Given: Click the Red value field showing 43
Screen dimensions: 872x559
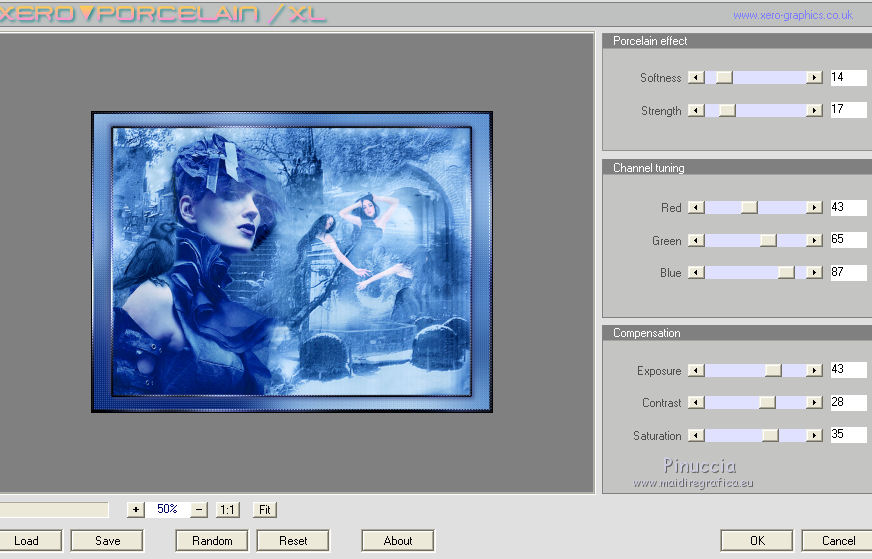Looking at the screenshot, I should pos(849,207).
